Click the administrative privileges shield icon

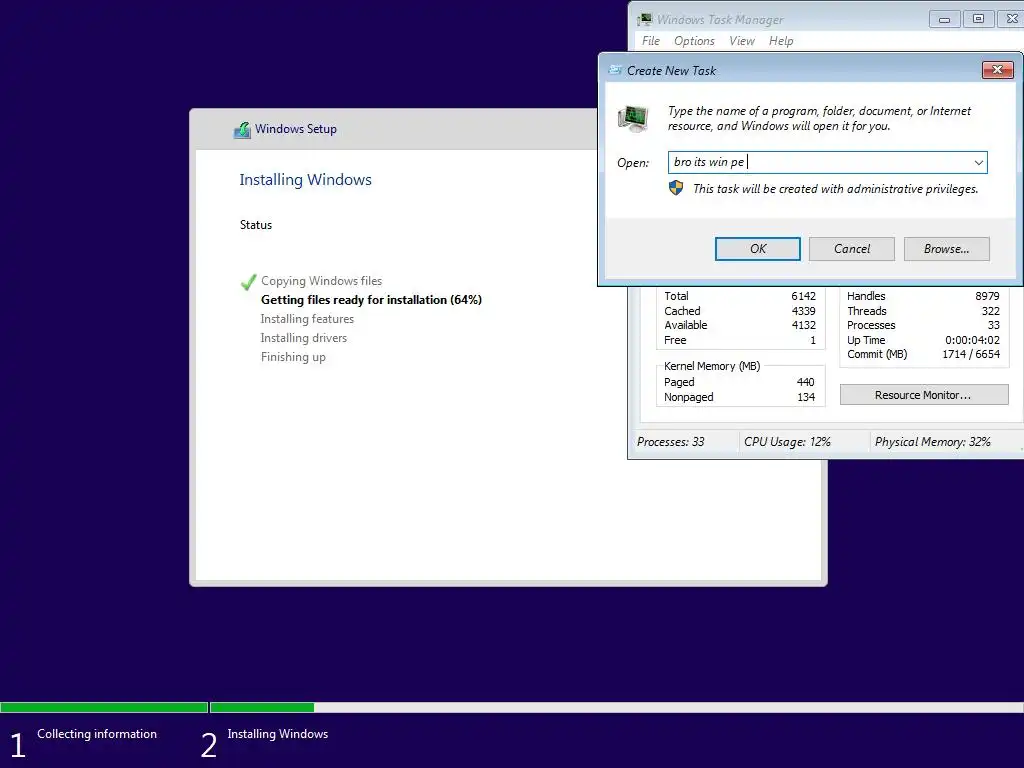click(676, 189)
